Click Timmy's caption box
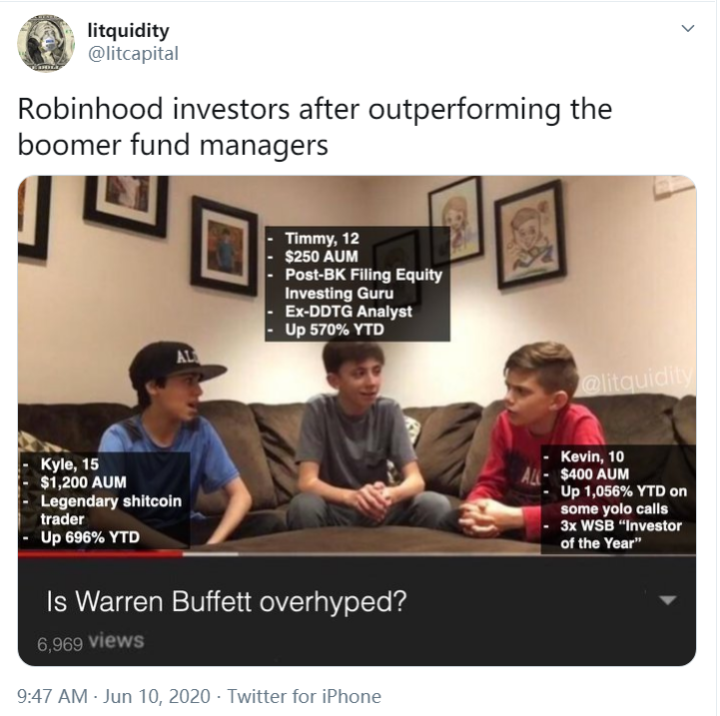This screenshot has height=716, width=720. 357,284
